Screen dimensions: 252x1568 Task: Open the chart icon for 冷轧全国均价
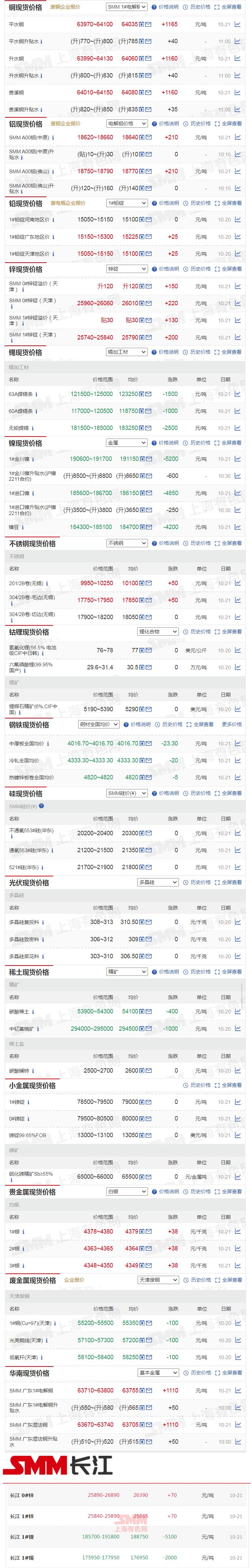pyautogui.click(x=237, y=760)
